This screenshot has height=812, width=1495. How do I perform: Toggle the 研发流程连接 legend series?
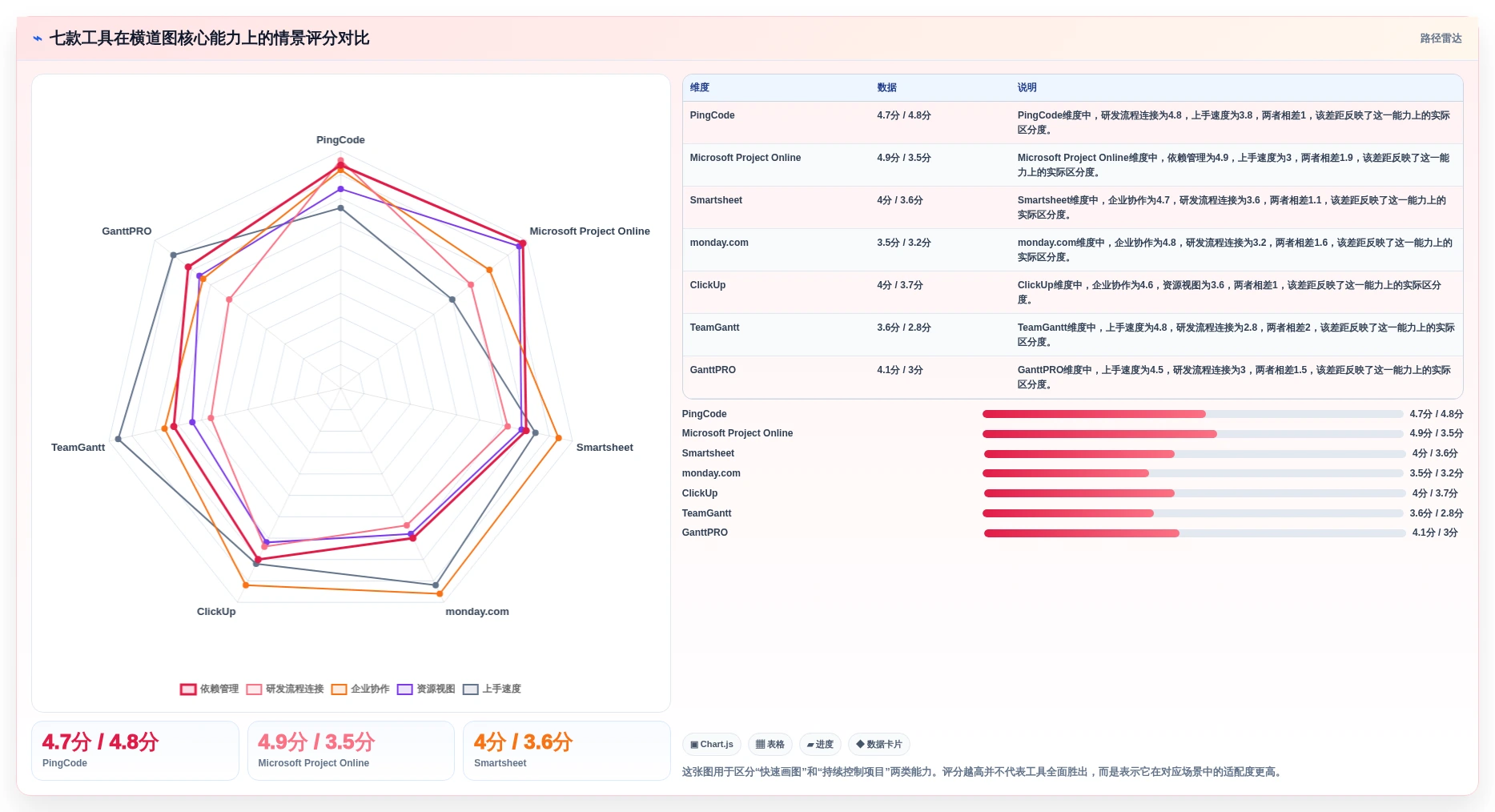point(285,689)
